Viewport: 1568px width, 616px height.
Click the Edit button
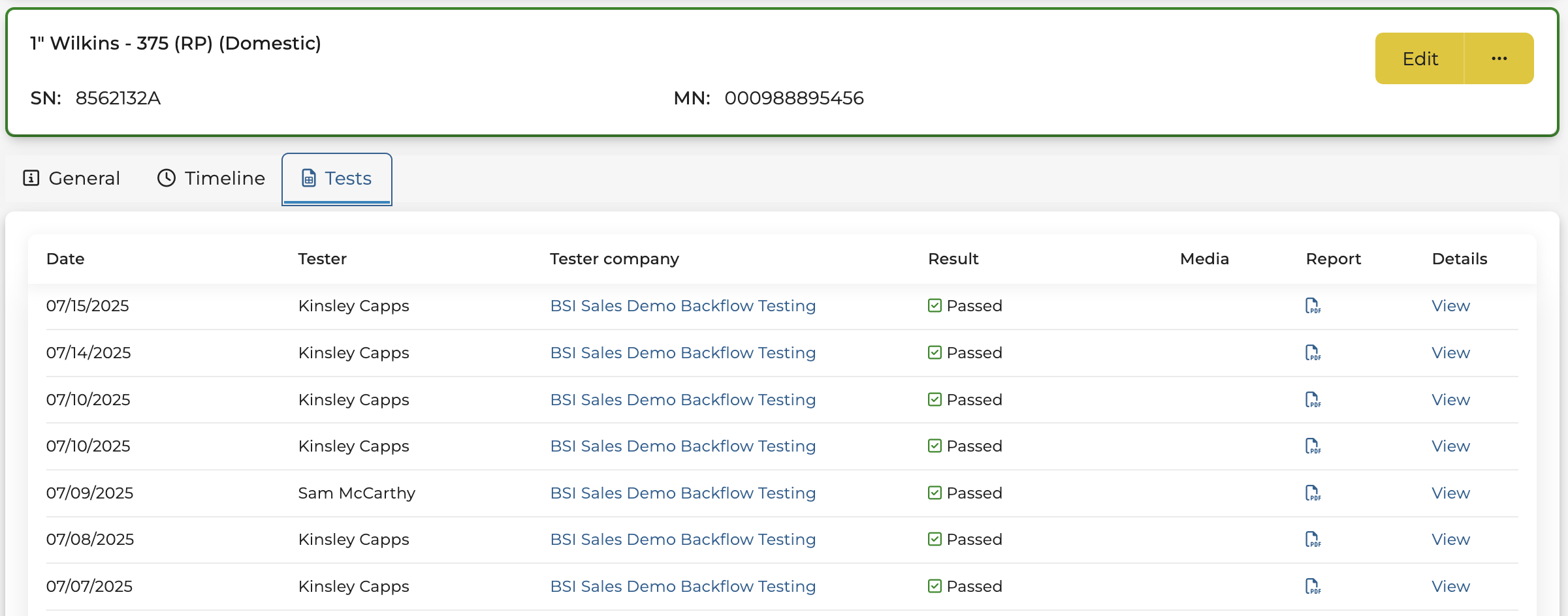coord(1420,59)
